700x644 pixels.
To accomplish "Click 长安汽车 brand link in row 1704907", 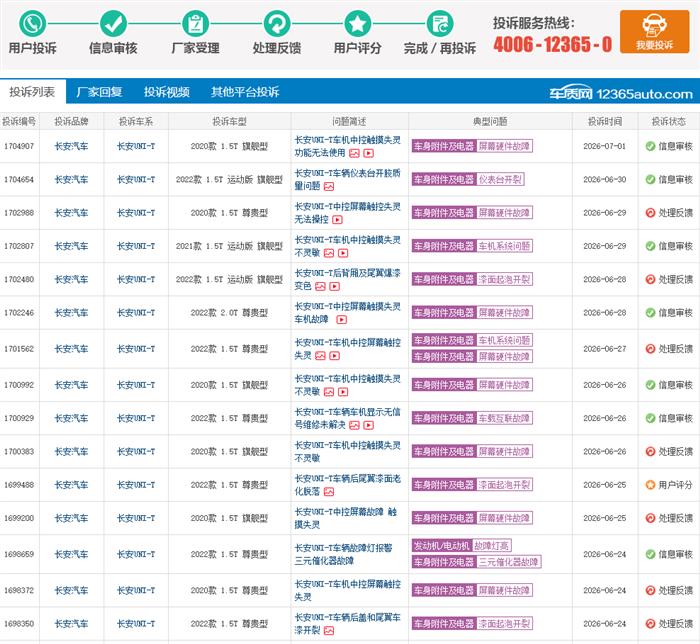I will [71, 146].
